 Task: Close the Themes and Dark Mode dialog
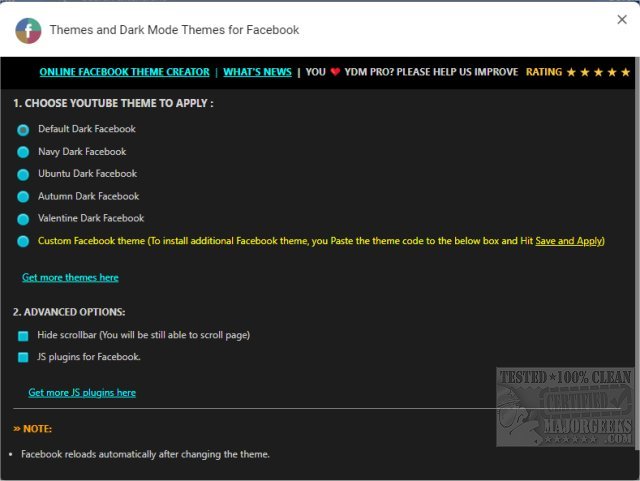(622, 20)
